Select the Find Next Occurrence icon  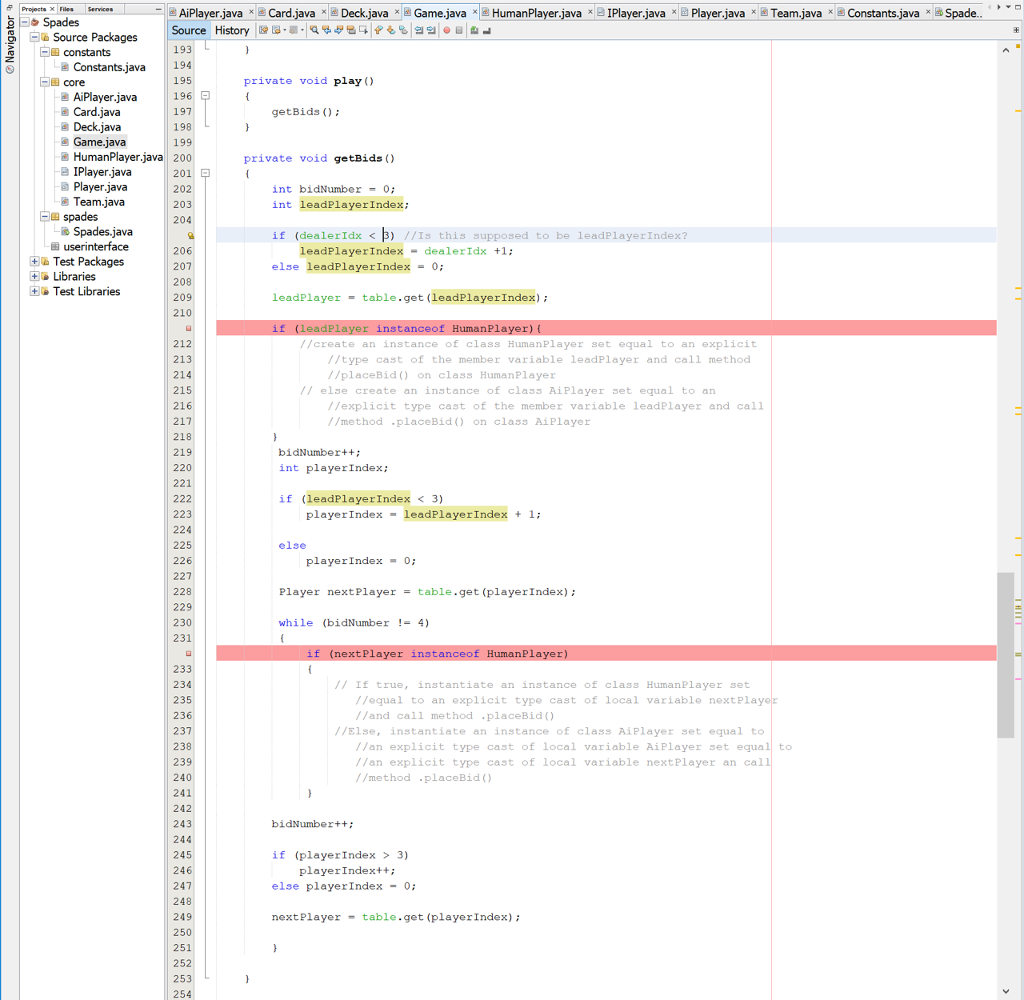pyautogui.click(x=339, y=31)
